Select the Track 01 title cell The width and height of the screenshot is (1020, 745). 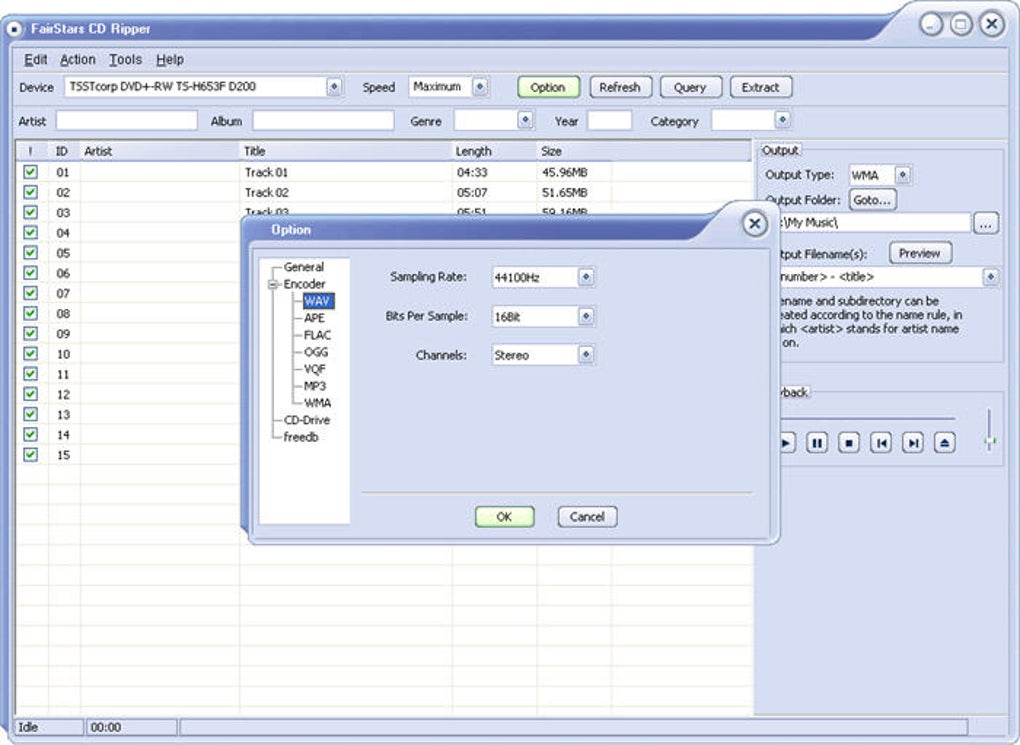point(346,172)
